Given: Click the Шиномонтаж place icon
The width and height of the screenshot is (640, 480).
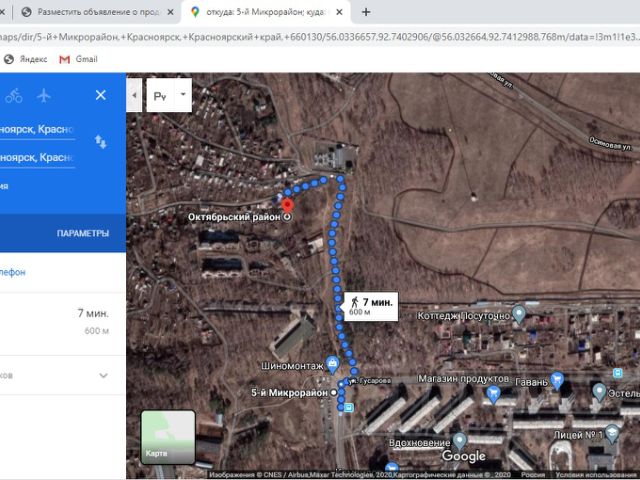Looking at the screenshot, I should [333, 366].
